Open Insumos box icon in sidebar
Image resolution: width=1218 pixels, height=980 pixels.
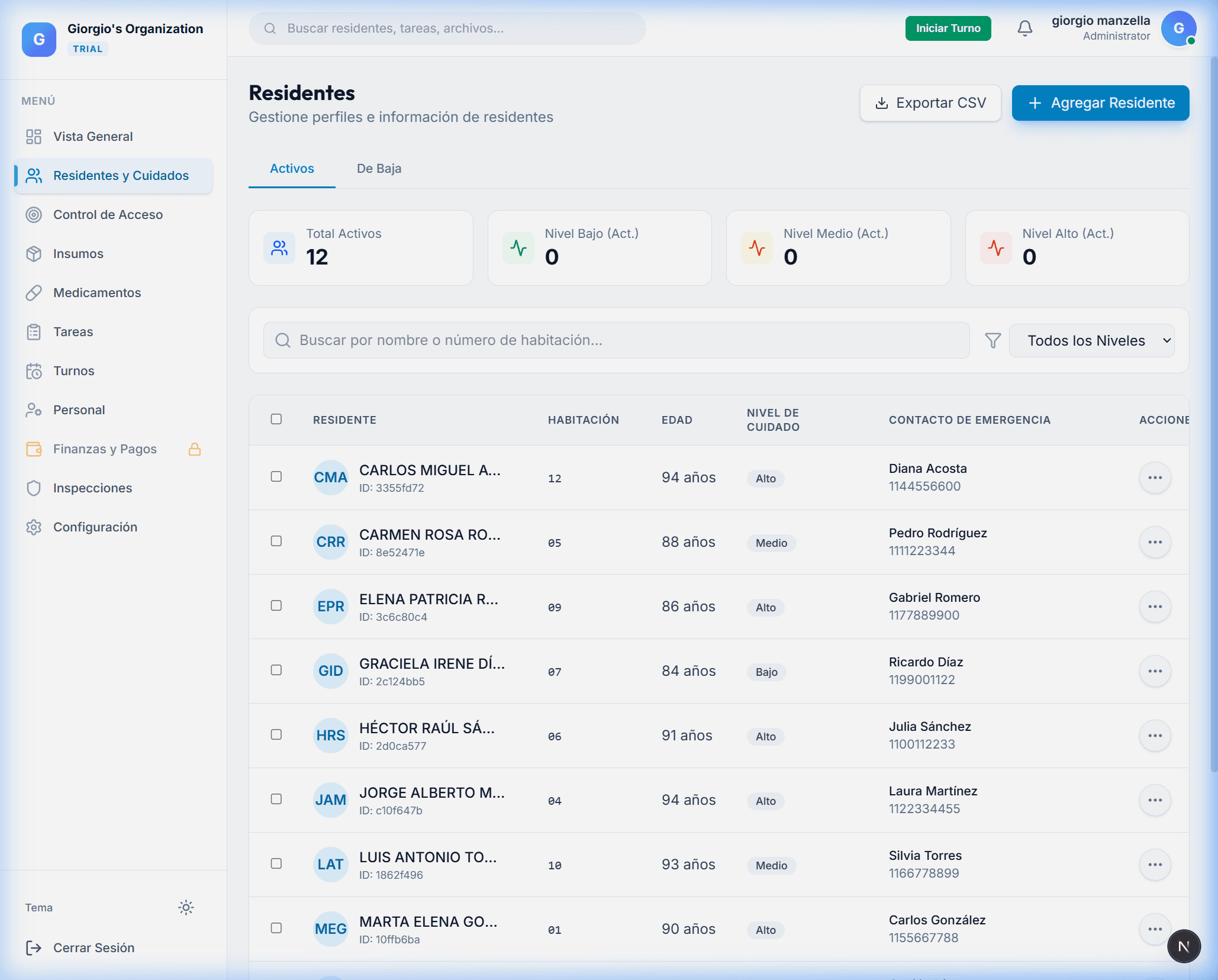[34, 253]
